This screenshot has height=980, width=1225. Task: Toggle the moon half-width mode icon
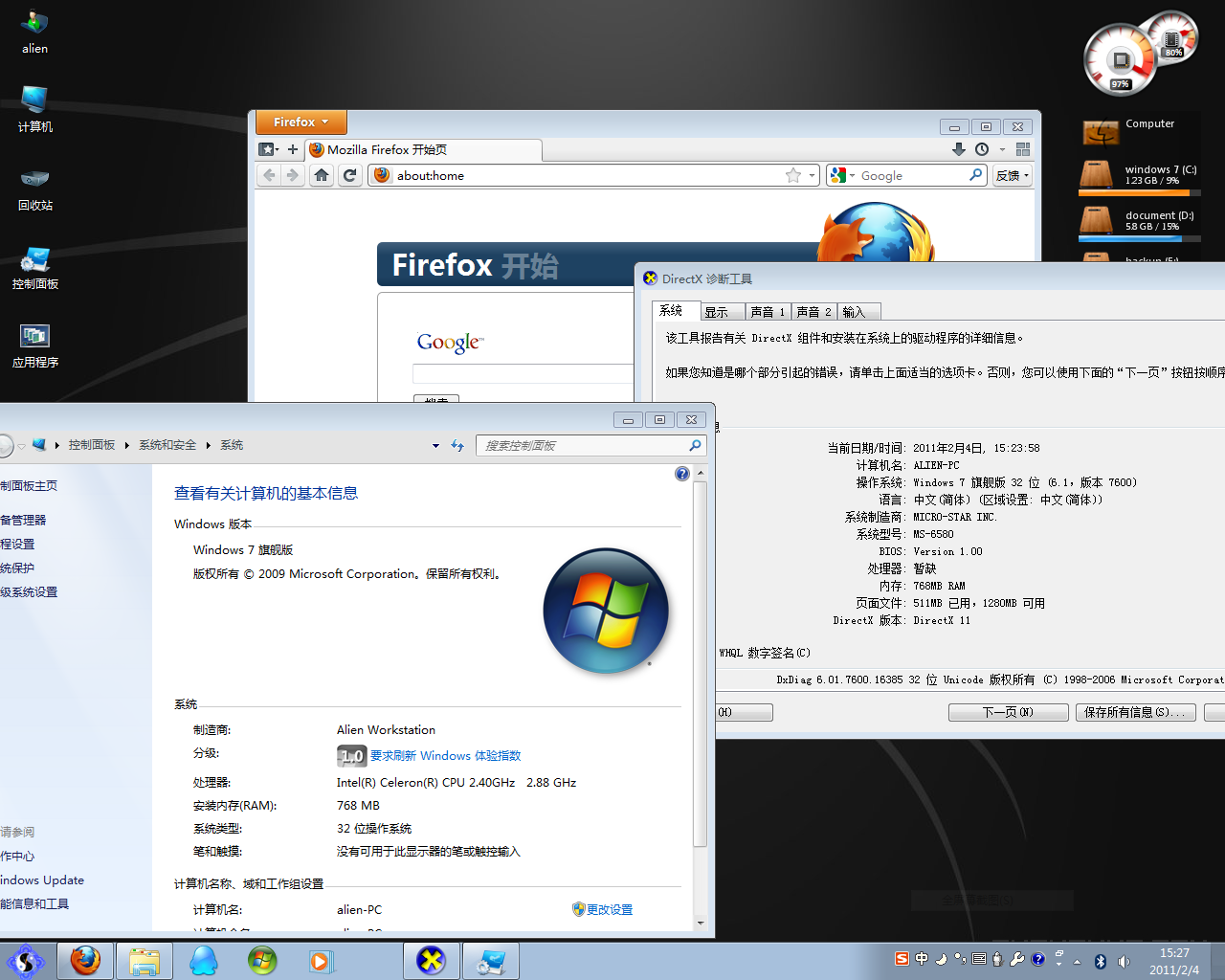[941, 959]
